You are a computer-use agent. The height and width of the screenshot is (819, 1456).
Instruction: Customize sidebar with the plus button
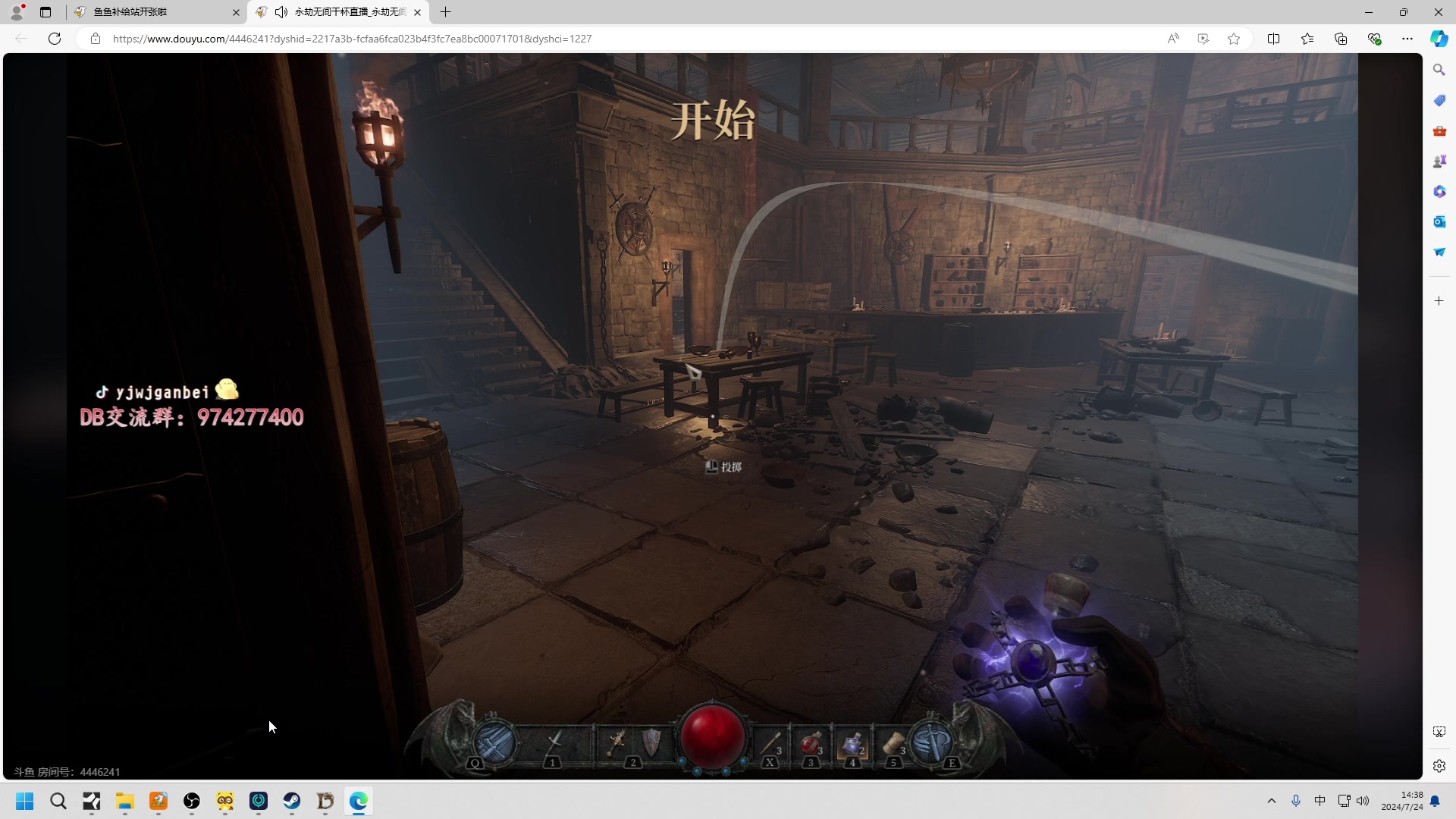point(1439,301)
